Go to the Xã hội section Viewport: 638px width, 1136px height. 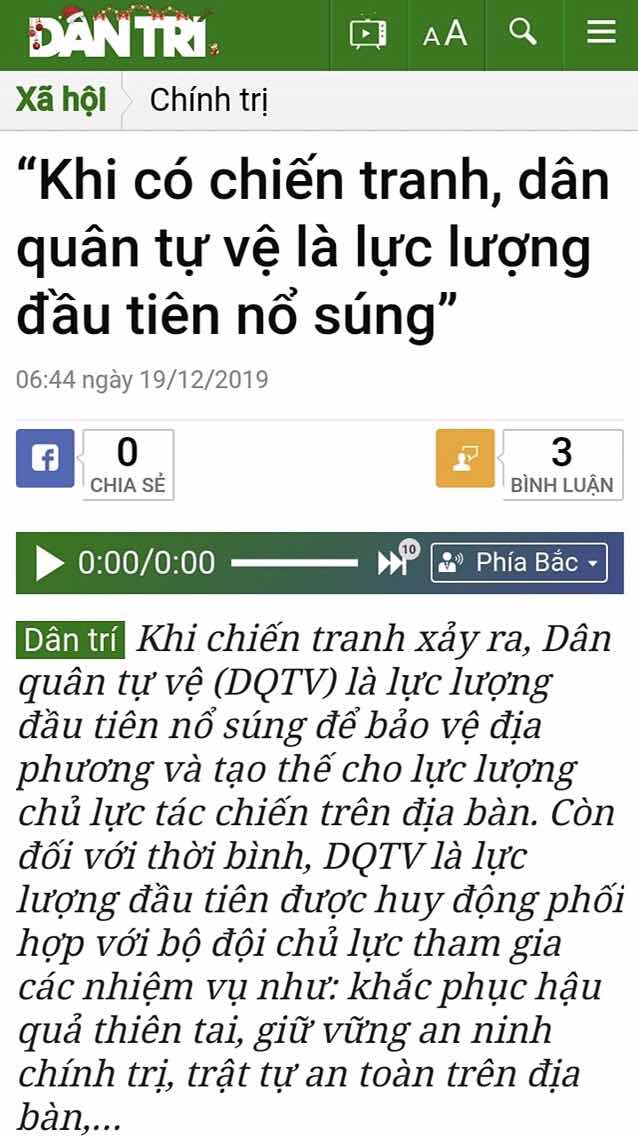(x=61, y=100)
